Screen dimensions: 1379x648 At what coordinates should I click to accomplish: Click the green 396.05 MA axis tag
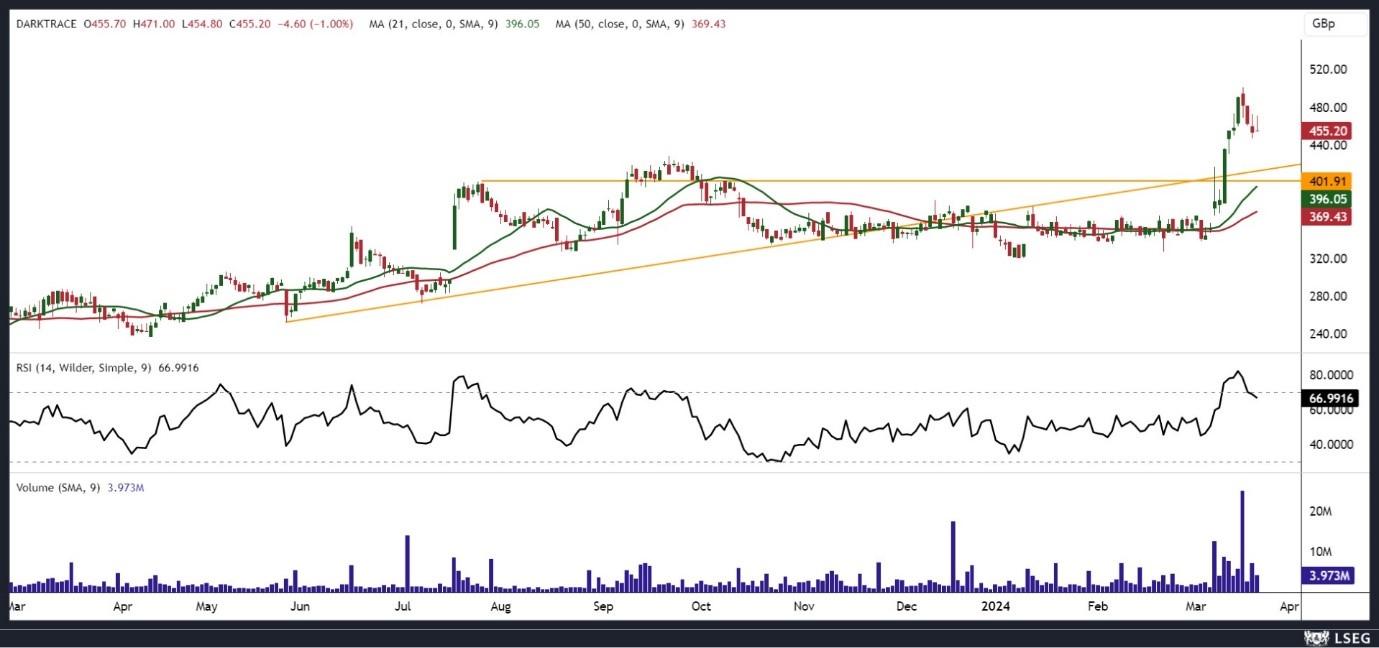(1327, 199)
